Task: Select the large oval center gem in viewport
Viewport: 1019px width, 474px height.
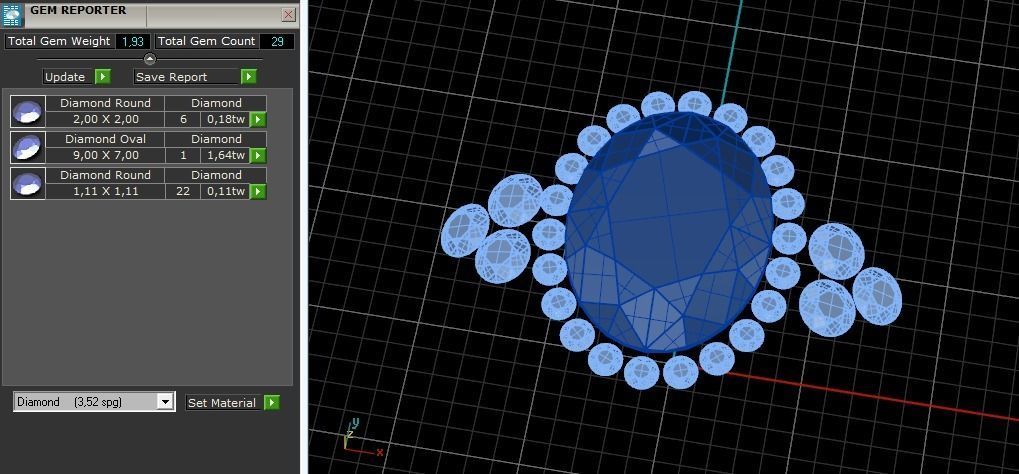Action: click(x=669, y=232)
